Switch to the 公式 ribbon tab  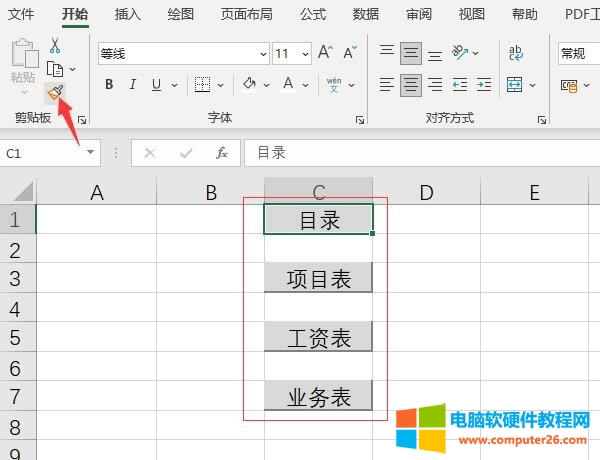313,14
